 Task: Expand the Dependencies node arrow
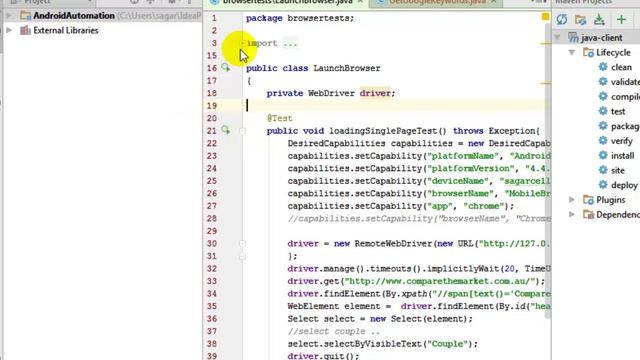pos(572,214)
